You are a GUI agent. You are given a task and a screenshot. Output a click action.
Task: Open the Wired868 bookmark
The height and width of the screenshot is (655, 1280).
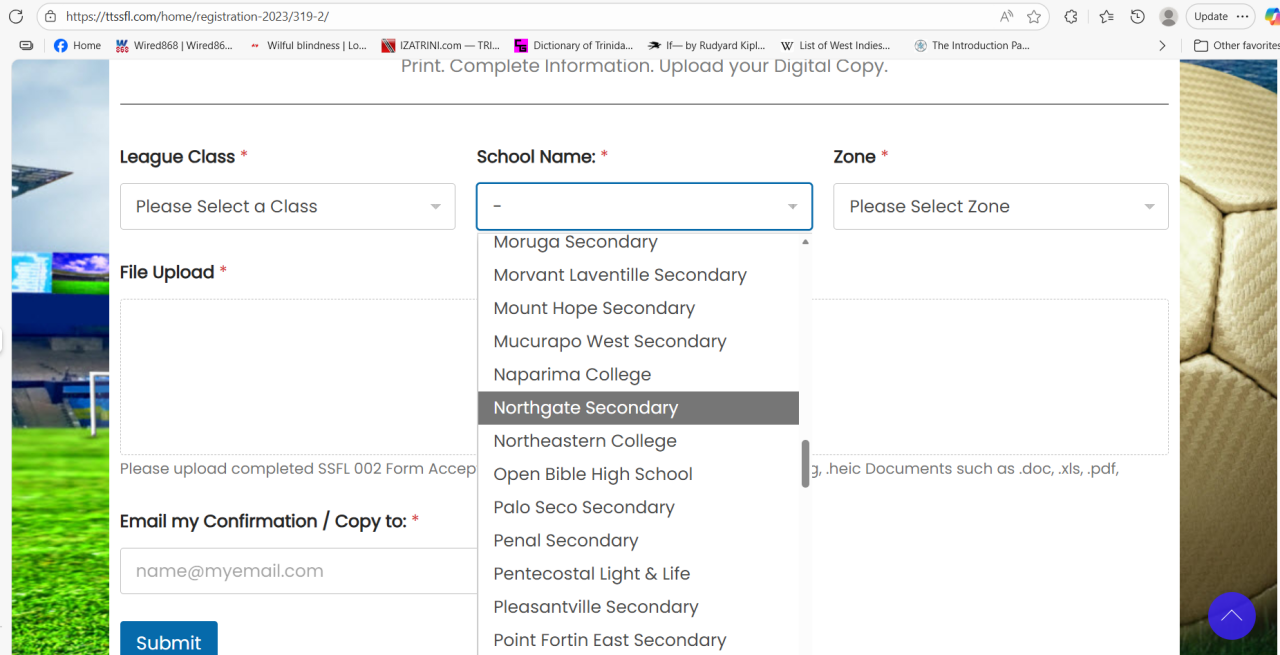click(x=175, y=45)
